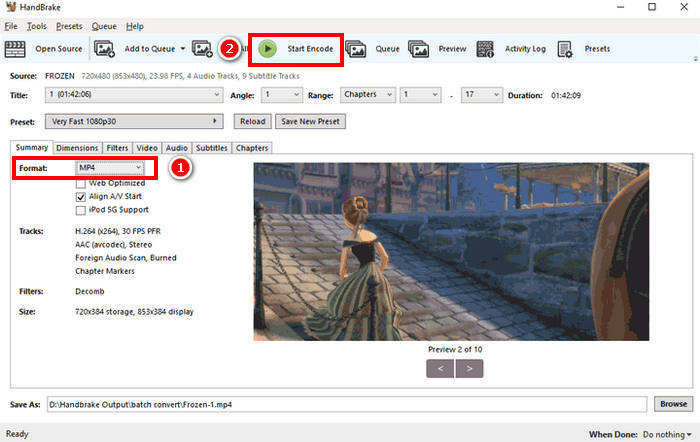Click the Preview toolbar icon
The width and height of the screenshot is (700, 442).
(419, 48)
